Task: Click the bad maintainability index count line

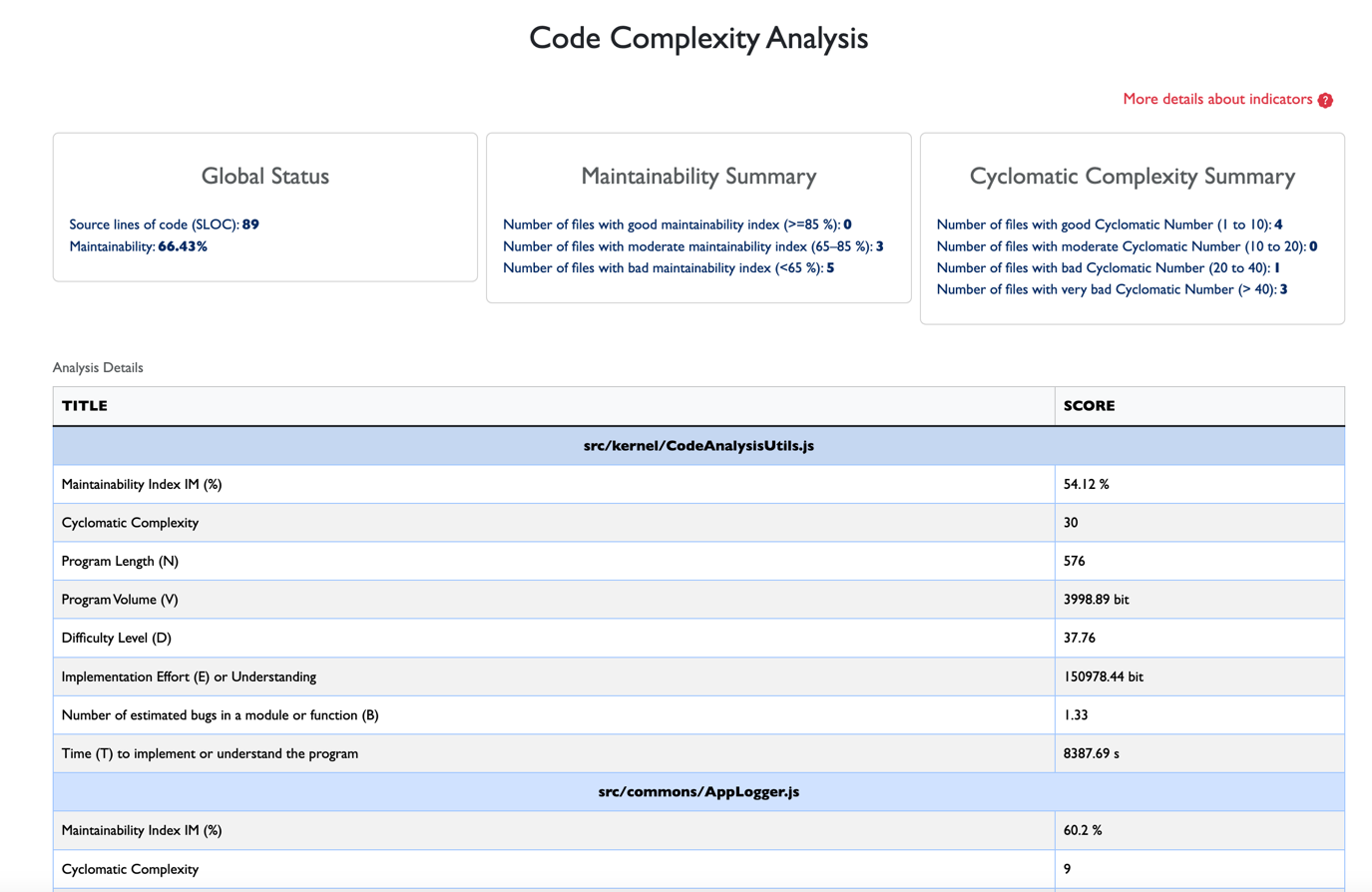Action: click(669, 267)
